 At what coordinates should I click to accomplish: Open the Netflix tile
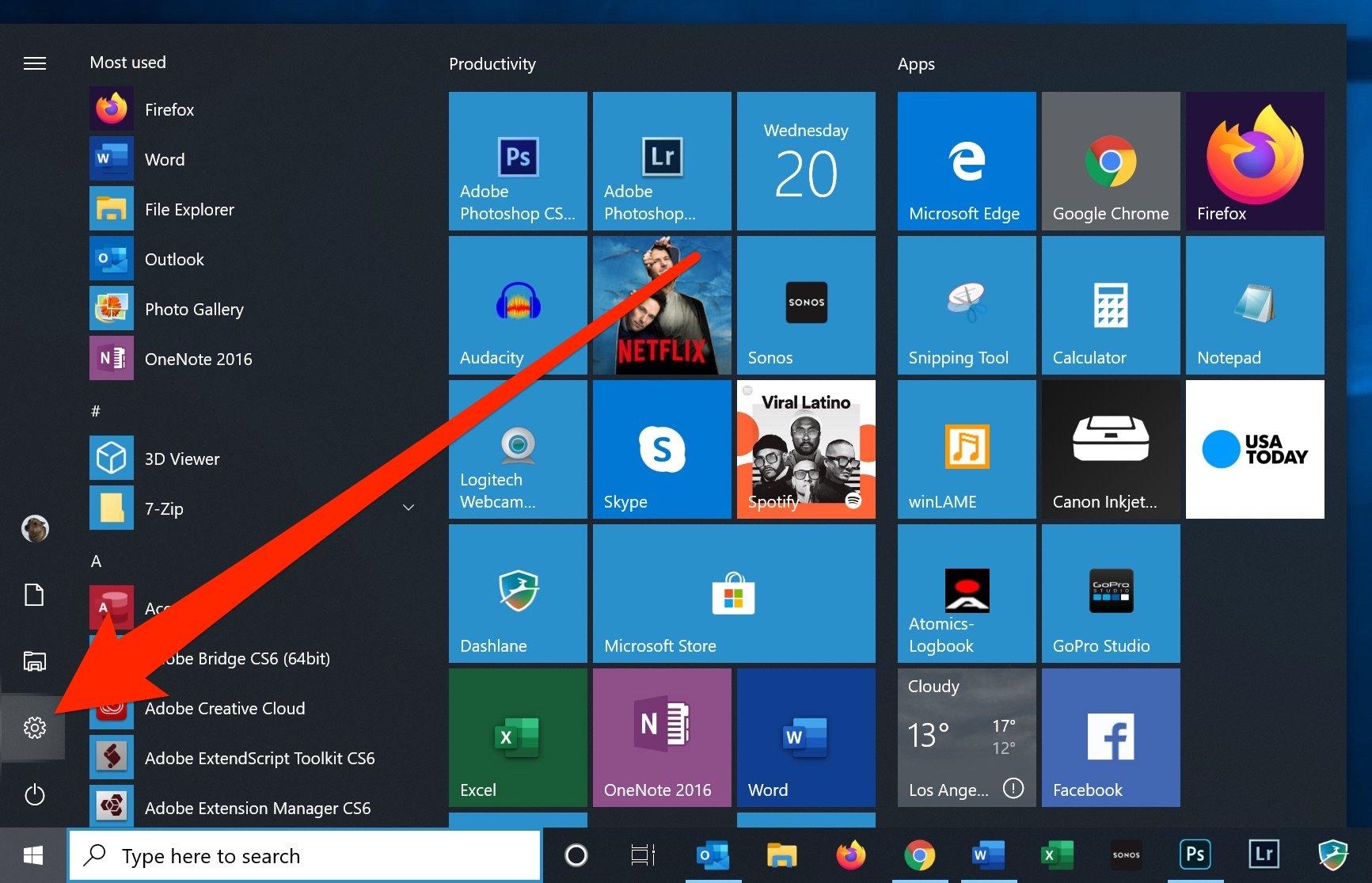click(662, 305)
